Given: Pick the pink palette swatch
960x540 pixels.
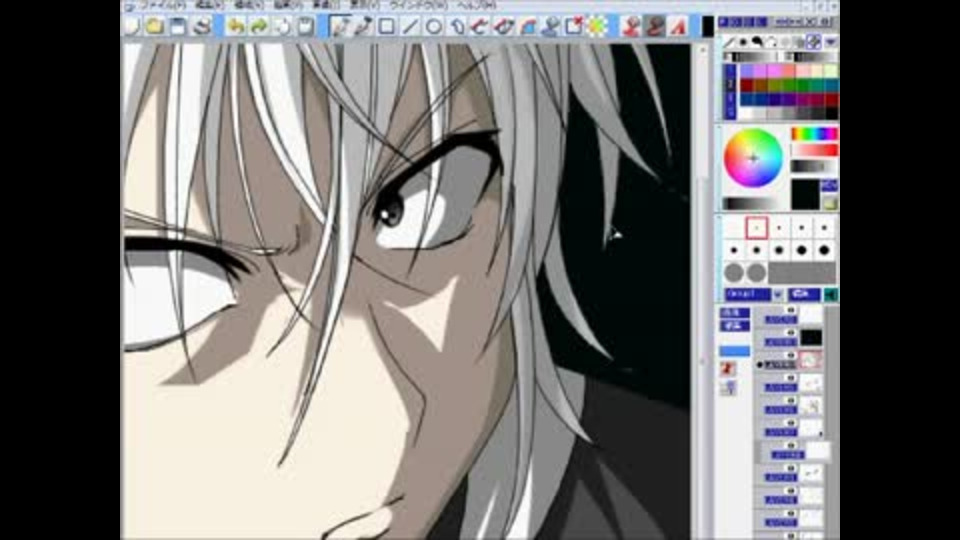Looking at the screenshot, I should click(775, 72).
